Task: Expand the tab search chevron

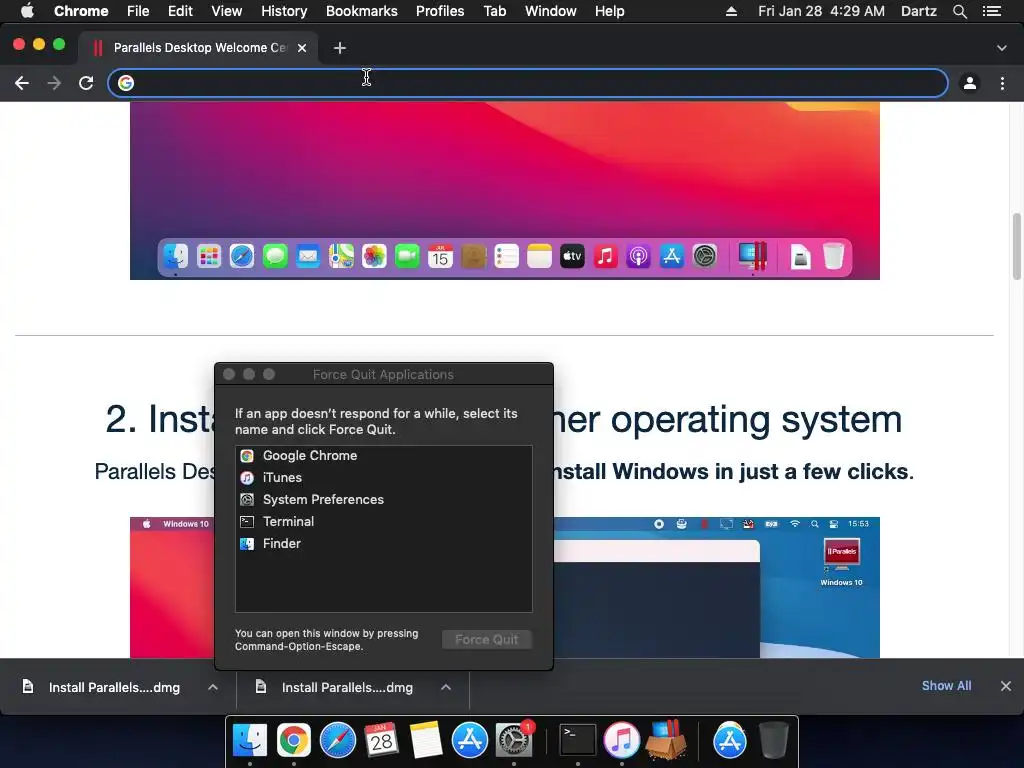Action: 1002,48
